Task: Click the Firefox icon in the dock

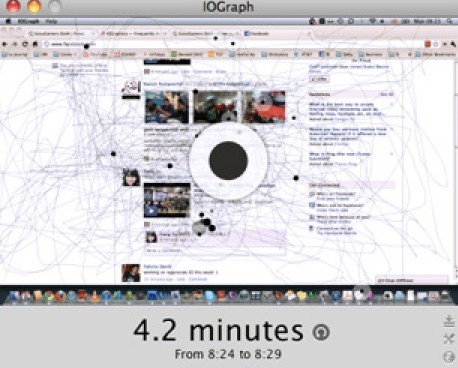Action: click(61, 296)
